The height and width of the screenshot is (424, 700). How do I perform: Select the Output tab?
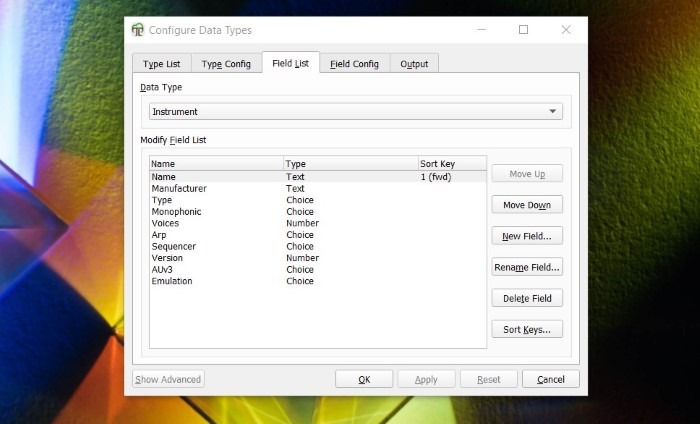(x=414, y=64)
